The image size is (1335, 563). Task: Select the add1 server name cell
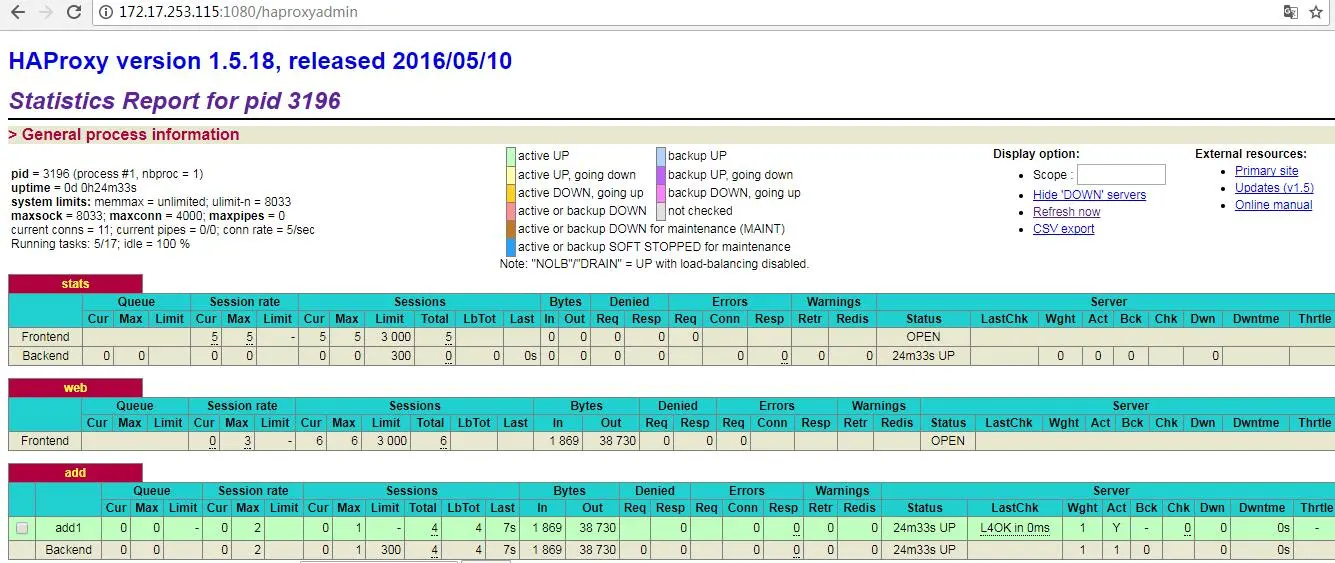tap(69, 528)
